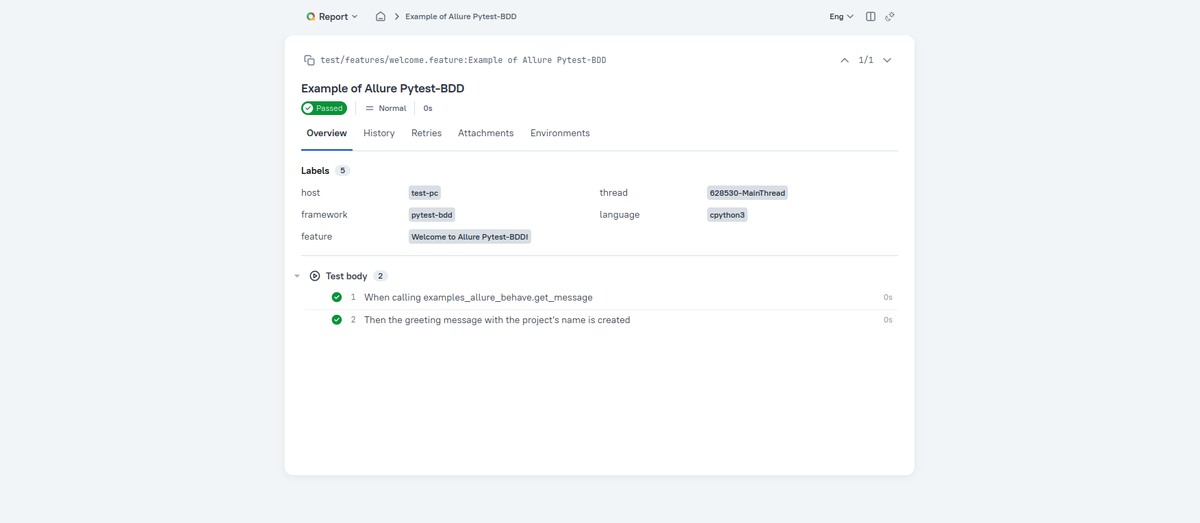Switch to the History tab
This screenshot has height=523, width=1200.
379,133
